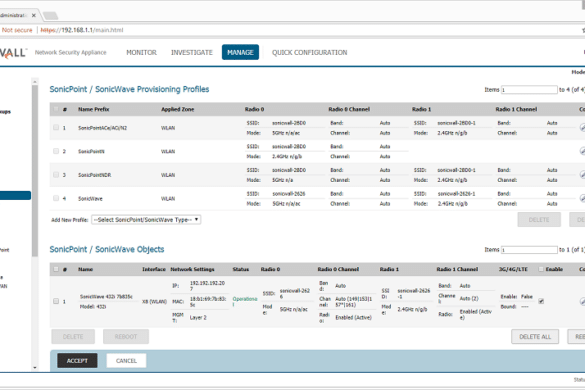The height and width of the screenshot is (390, 585).
Task: Click the Applied Zone column header
Action: coord(178,109)
